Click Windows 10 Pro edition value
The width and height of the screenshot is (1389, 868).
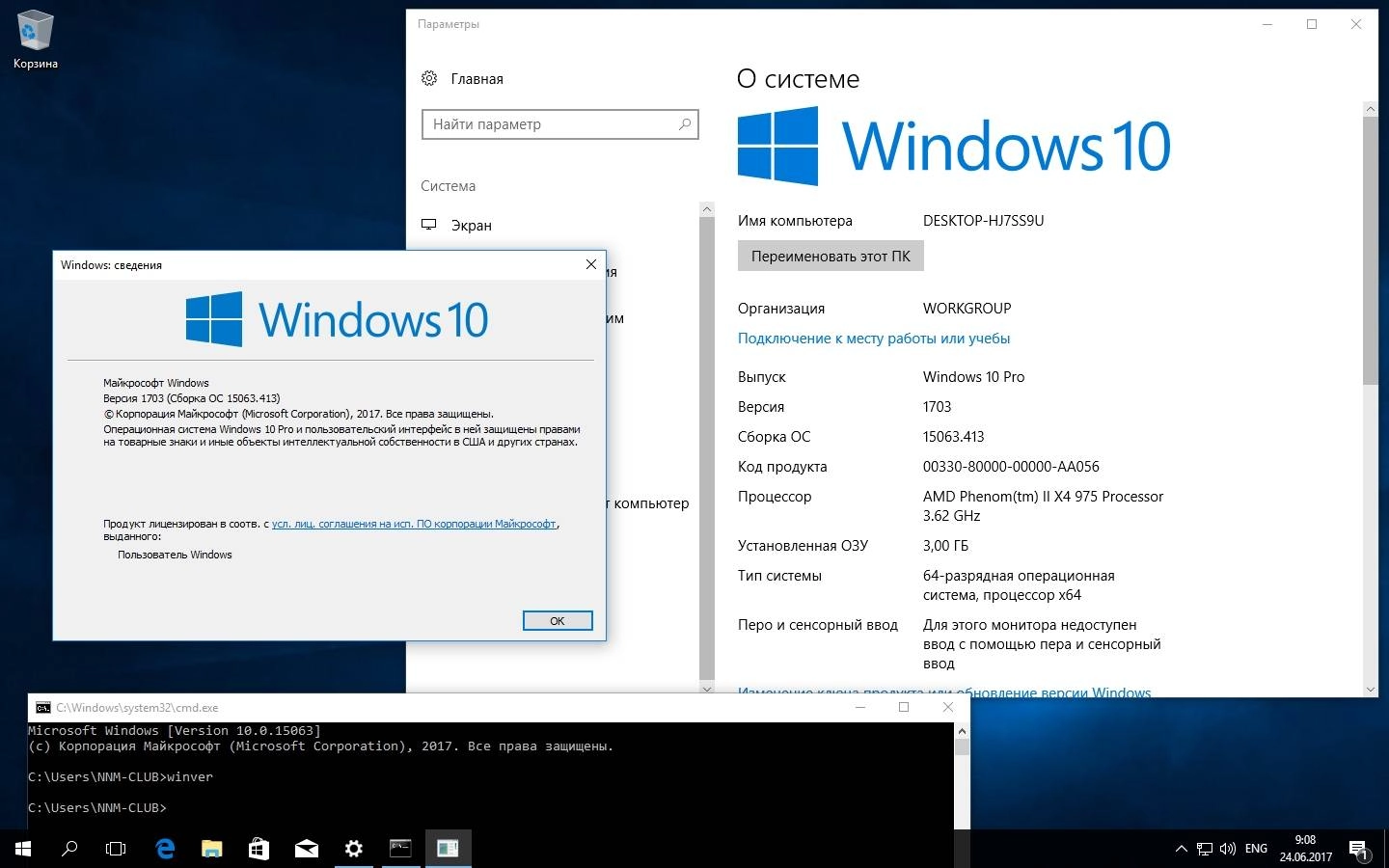coord(973,377)
